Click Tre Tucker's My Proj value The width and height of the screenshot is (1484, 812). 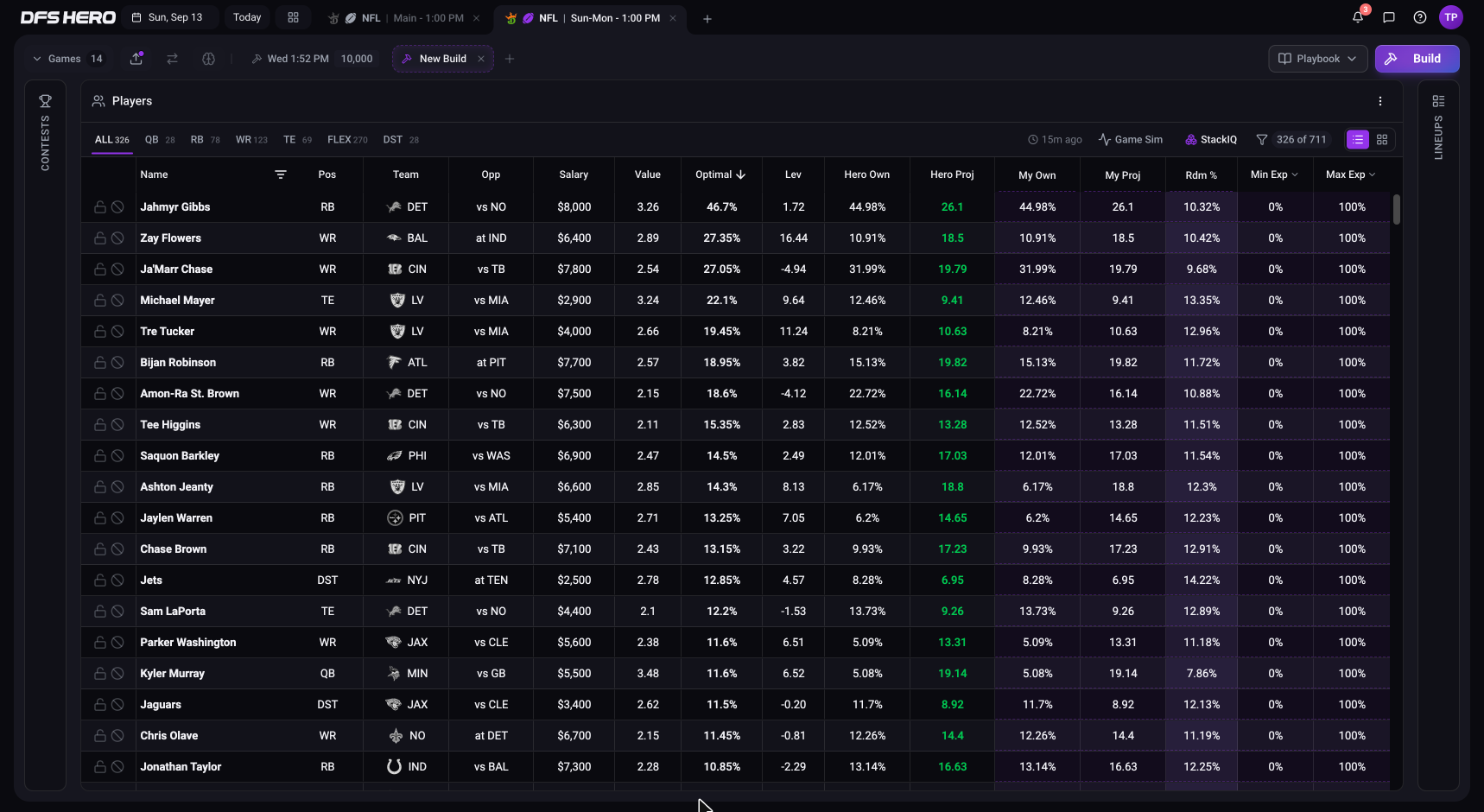1123,331
